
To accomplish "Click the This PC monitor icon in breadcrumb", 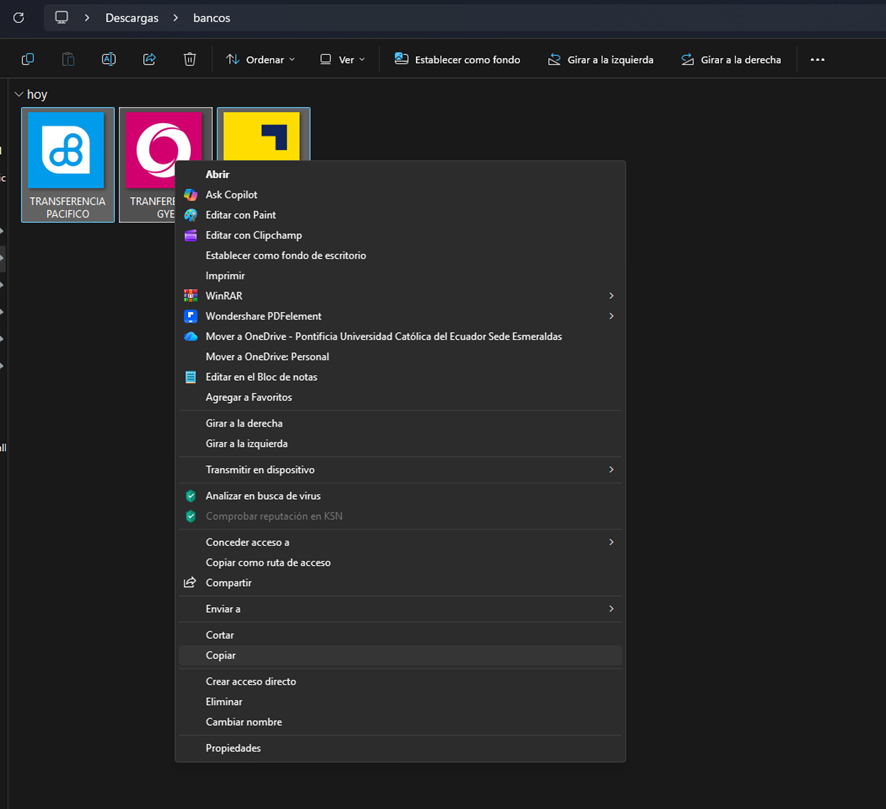I will point(62,18).
